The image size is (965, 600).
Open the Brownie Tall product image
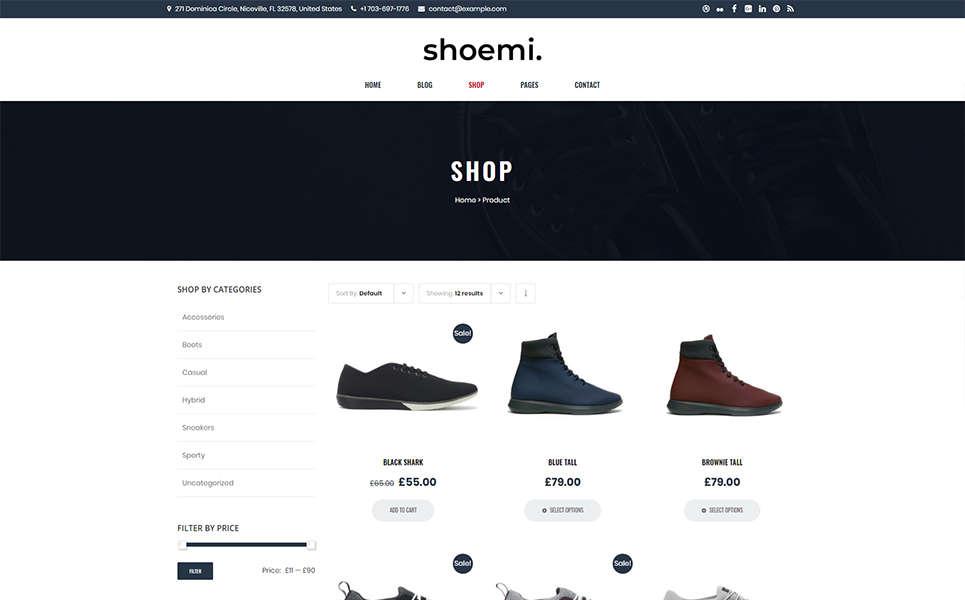(723, 376)
